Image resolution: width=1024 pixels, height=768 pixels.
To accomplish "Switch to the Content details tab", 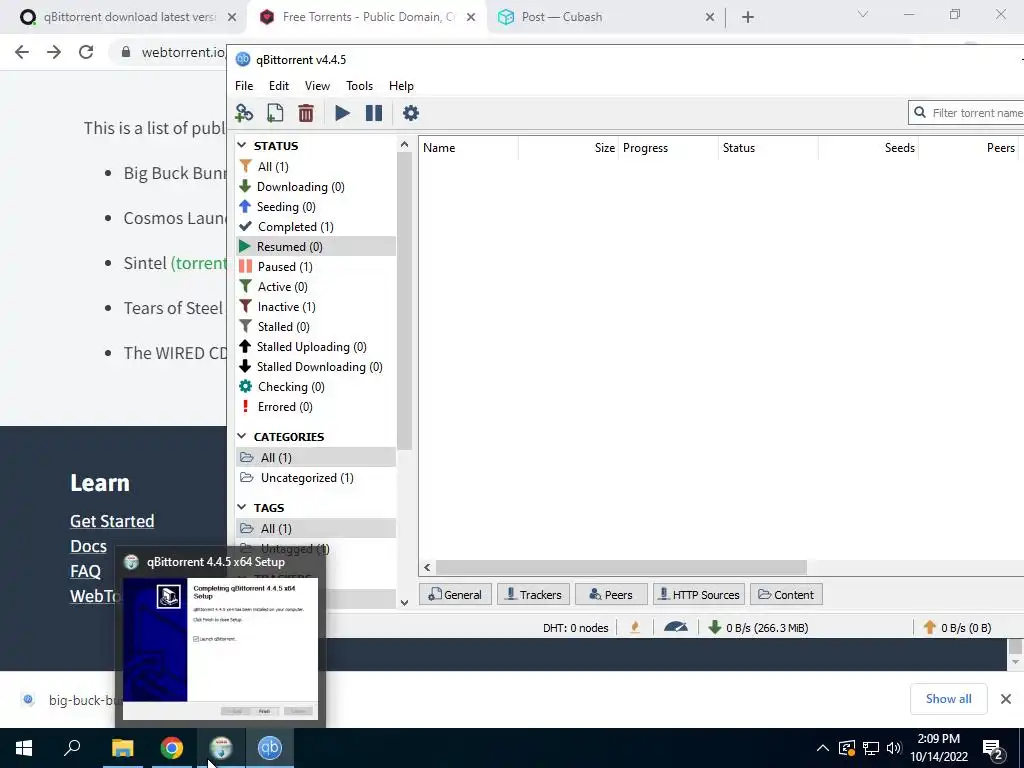I will pyautogui.click(x=786, y=594).
